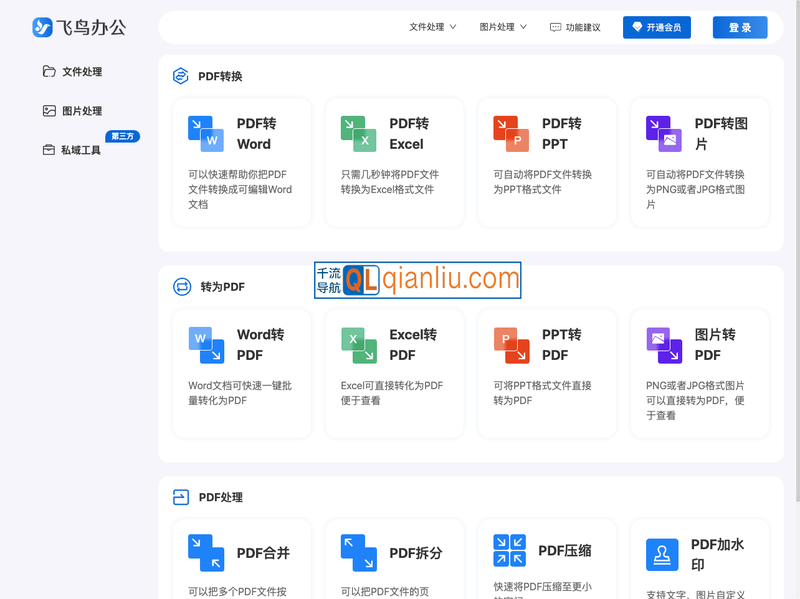Image resolution: width=800 pixels, height=599 pixels.
Task: Click the PDF转Word icon
Action: point(206,134)
